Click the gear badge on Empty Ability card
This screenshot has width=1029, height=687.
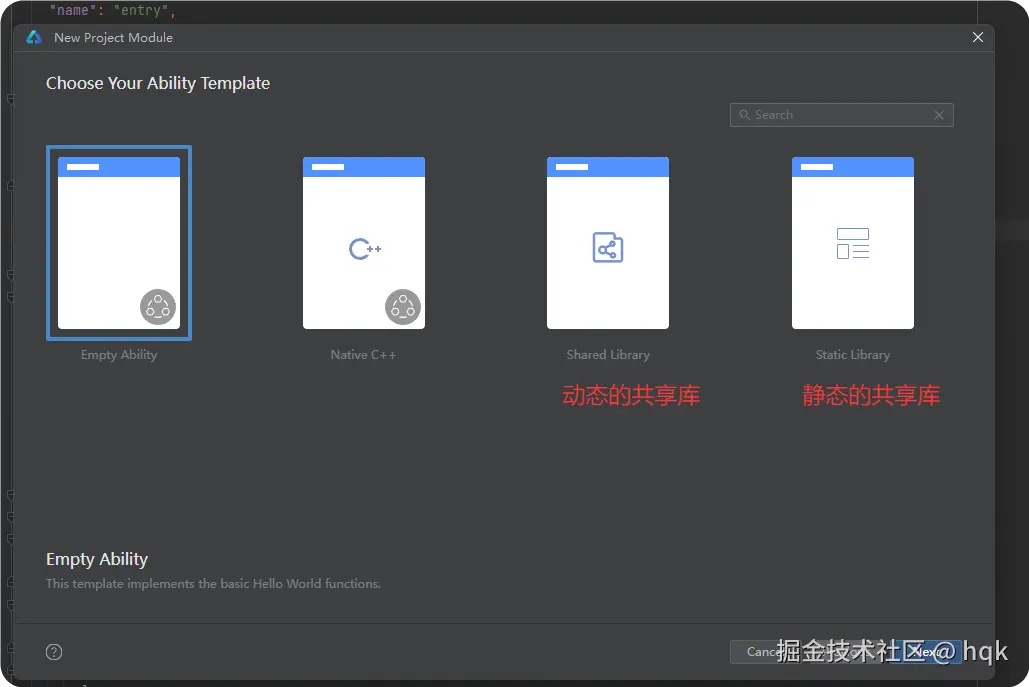coord(158,307)
